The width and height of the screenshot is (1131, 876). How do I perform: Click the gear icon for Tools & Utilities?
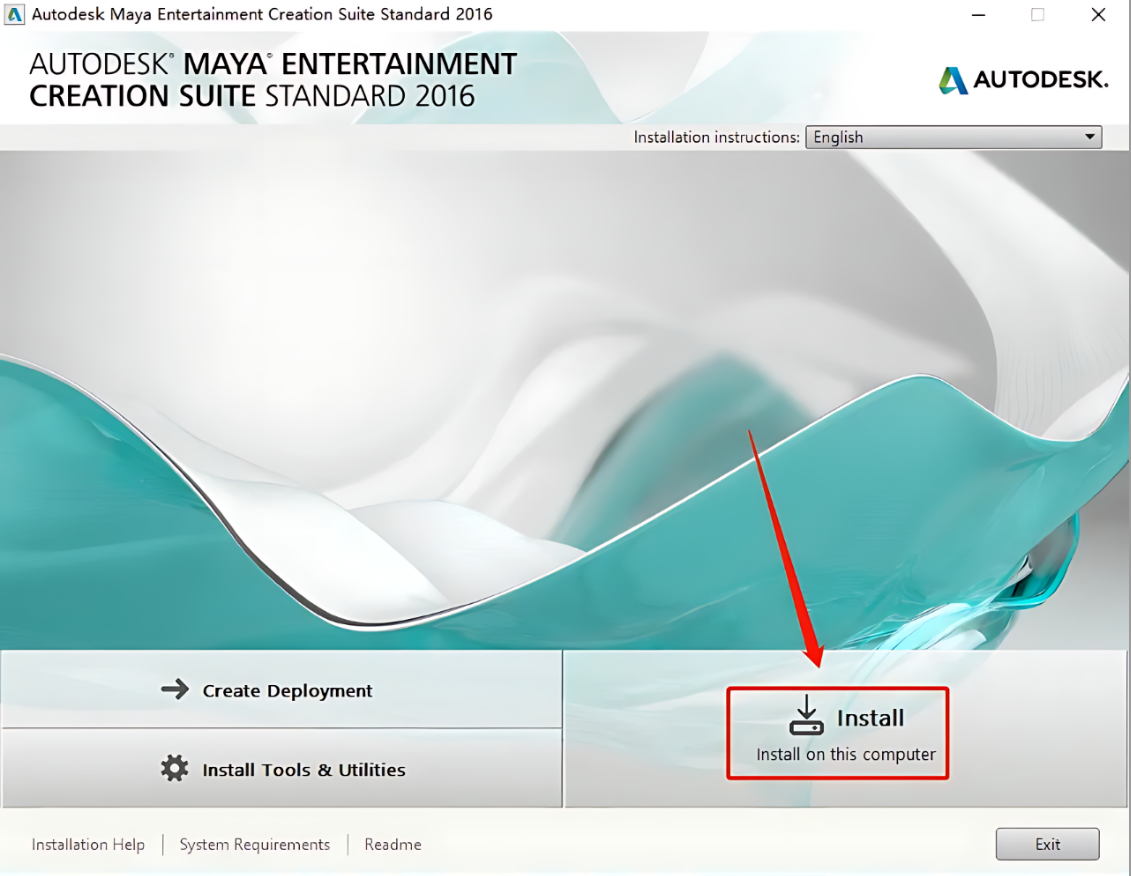(175, 769)
